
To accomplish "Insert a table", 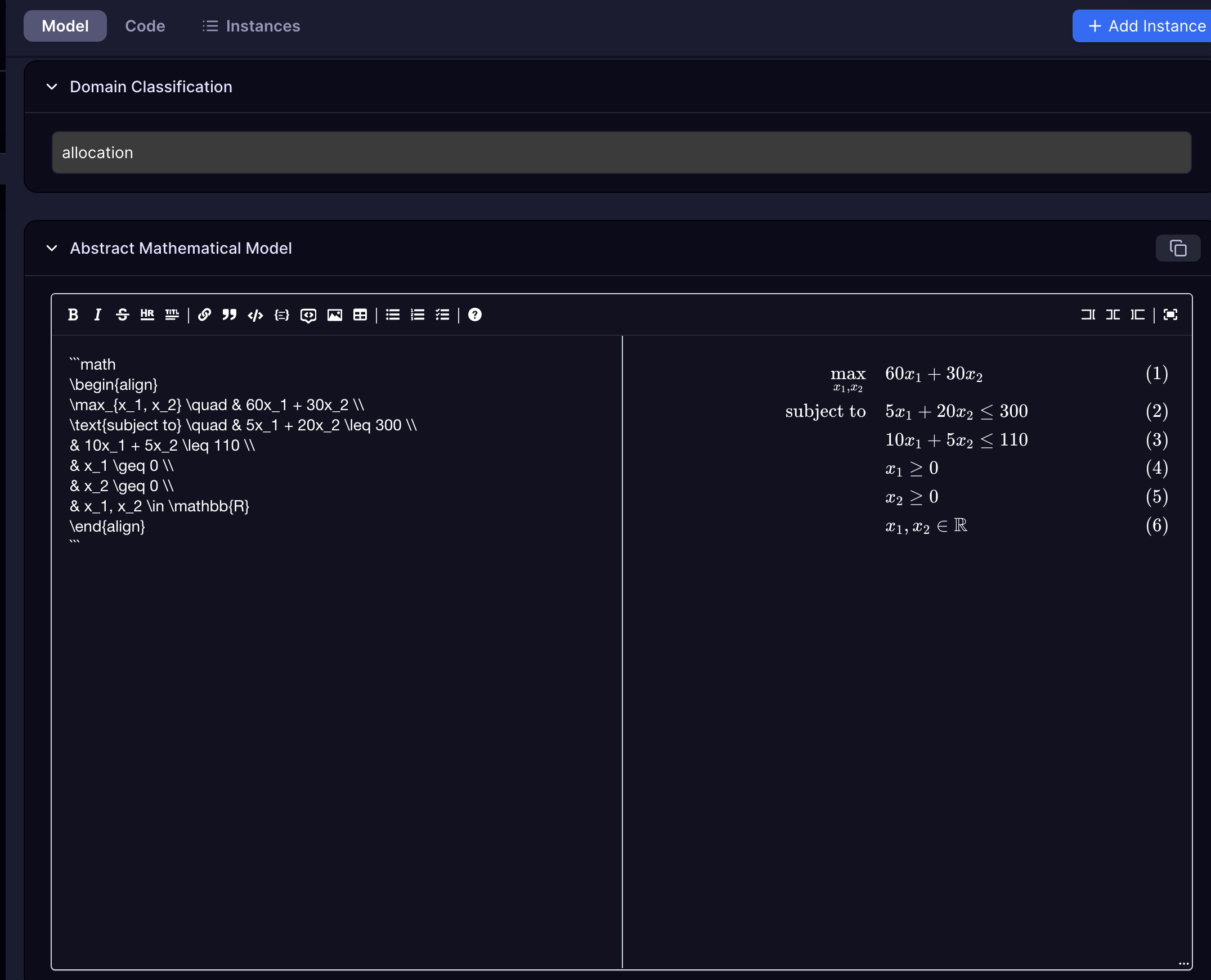I will 360,314.
